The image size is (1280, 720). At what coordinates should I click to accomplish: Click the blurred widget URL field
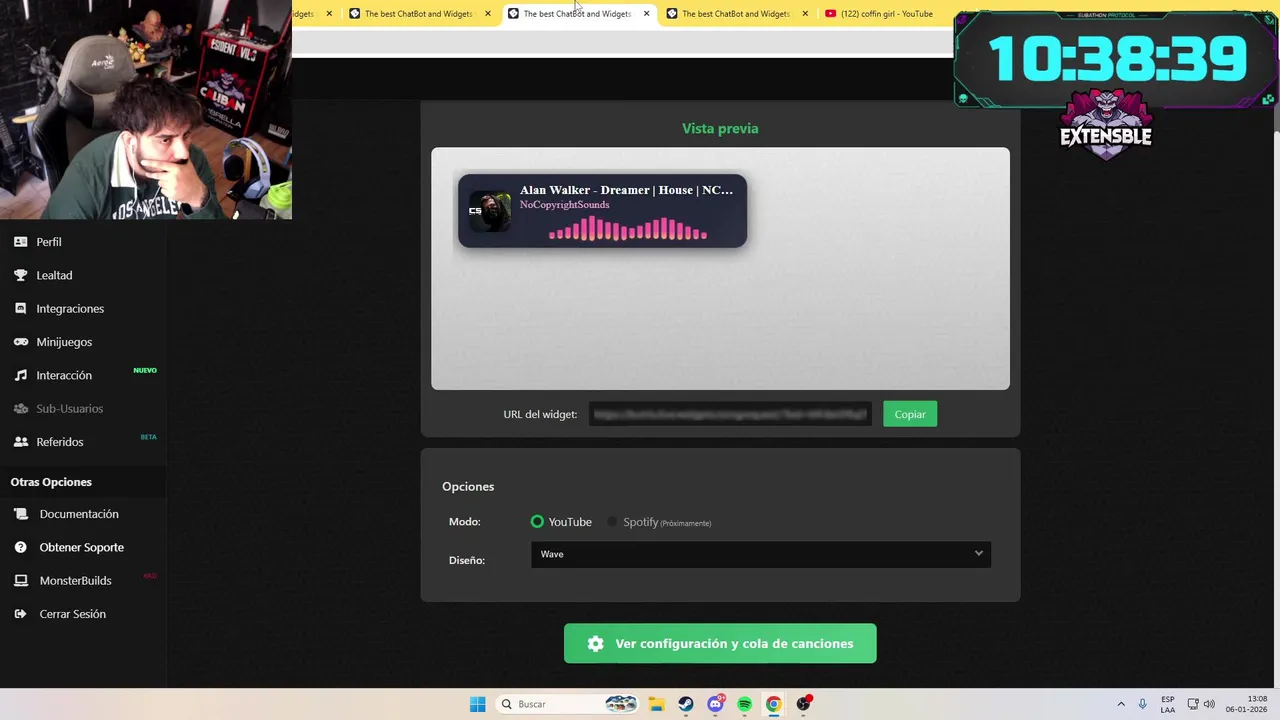[730, 414]
